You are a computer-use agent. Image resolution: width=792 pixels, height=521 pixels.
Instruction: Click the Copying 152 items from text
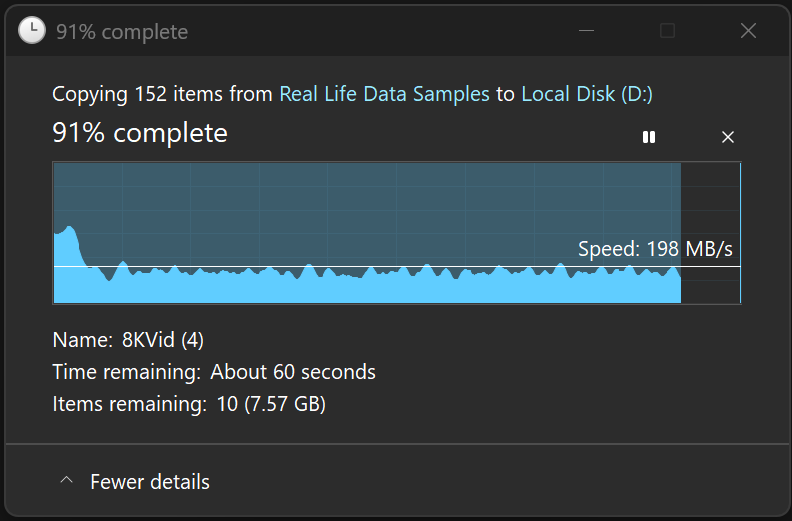[162, 94]
